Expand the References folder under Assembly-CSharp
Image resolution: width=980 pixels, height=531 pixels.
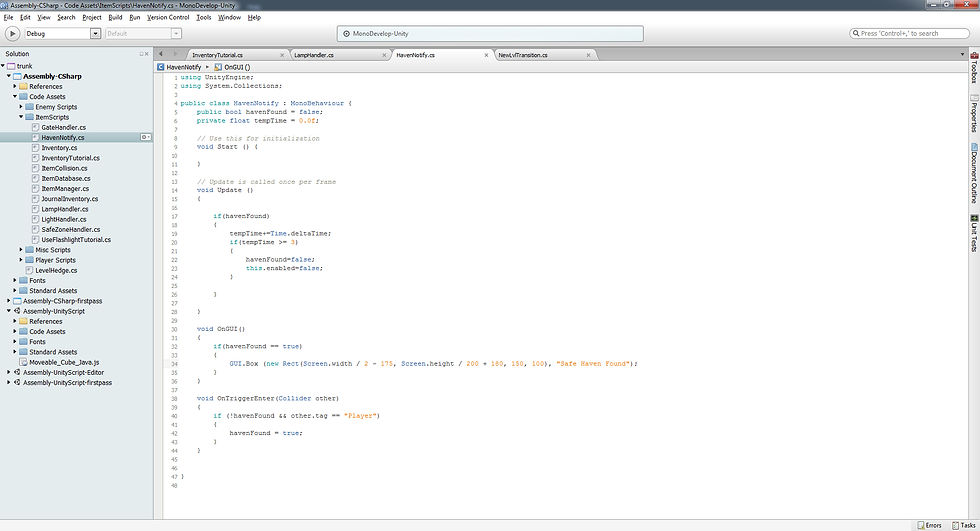pos(15,86)
